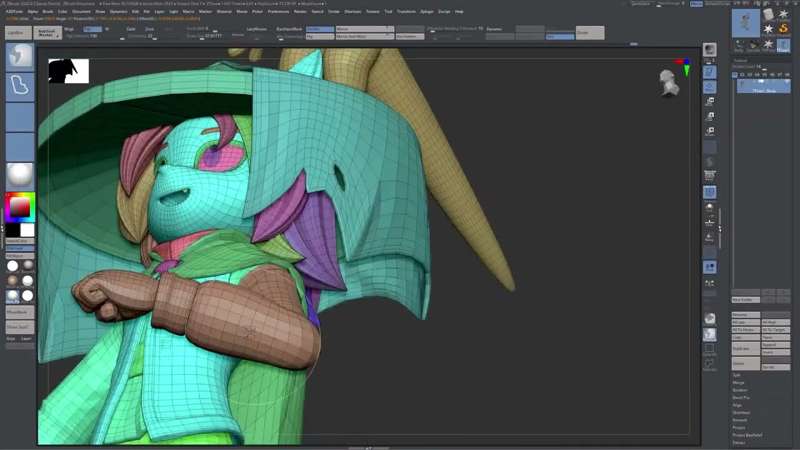Select the SimpleBrush orange S tool icon
The height and width of the screenshot is (450, 800).
(x=783, y=29)
